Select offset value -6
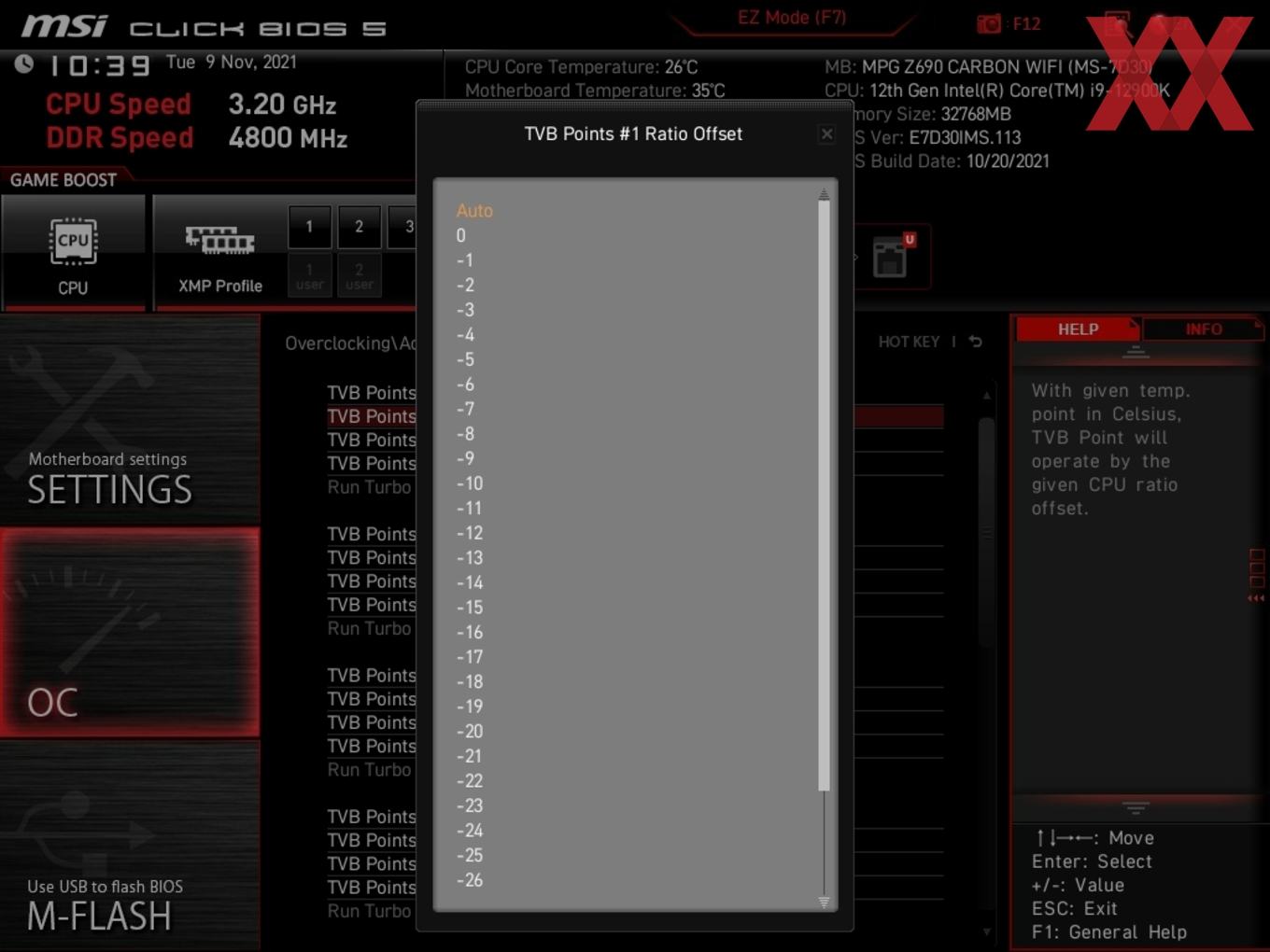Screen dimensions: 1270x952 [x=465, y=385]
